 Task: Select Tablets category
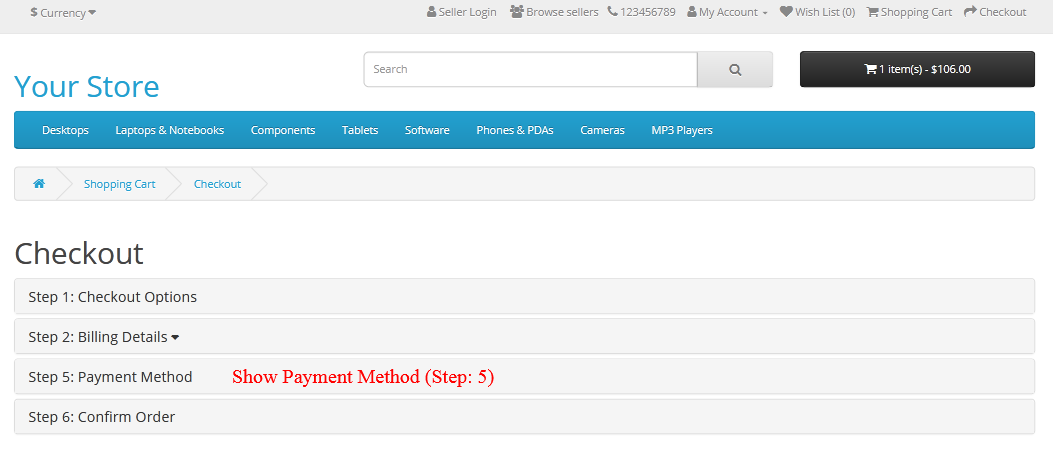click(360, 130)
